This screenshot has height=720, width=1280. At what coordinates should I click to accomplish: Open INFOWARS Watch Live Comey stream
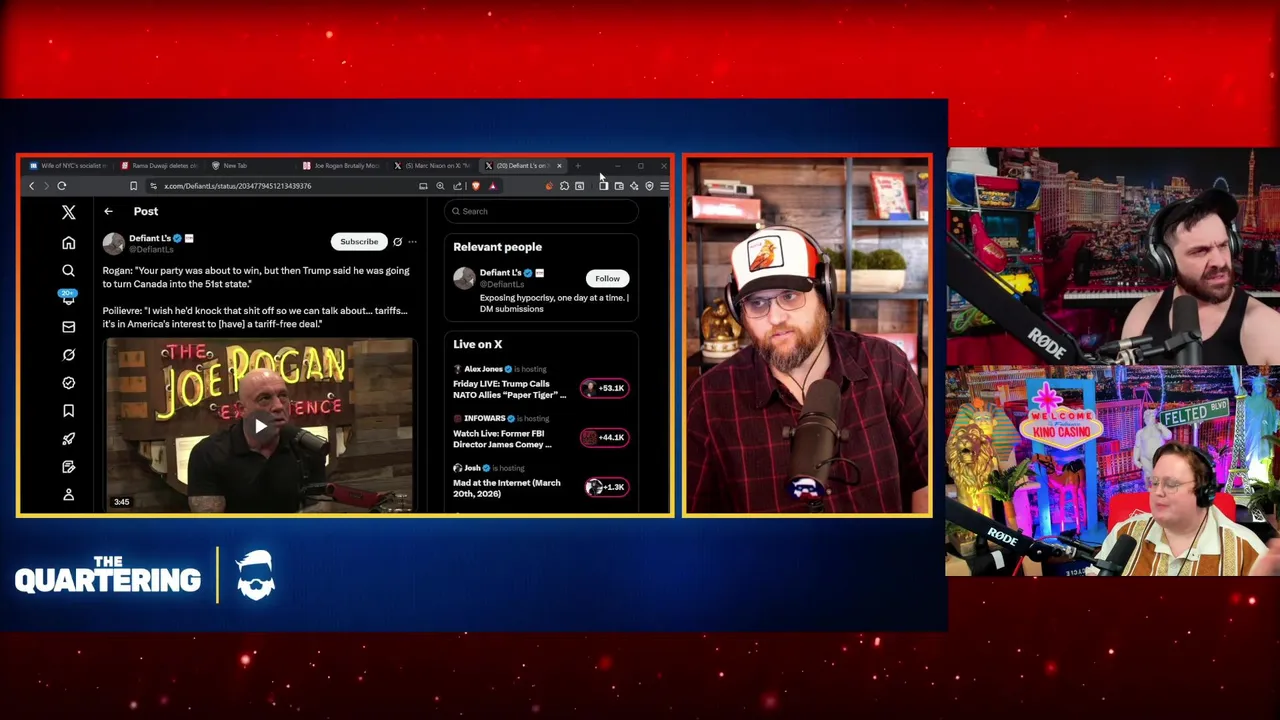tap(502, 439)
